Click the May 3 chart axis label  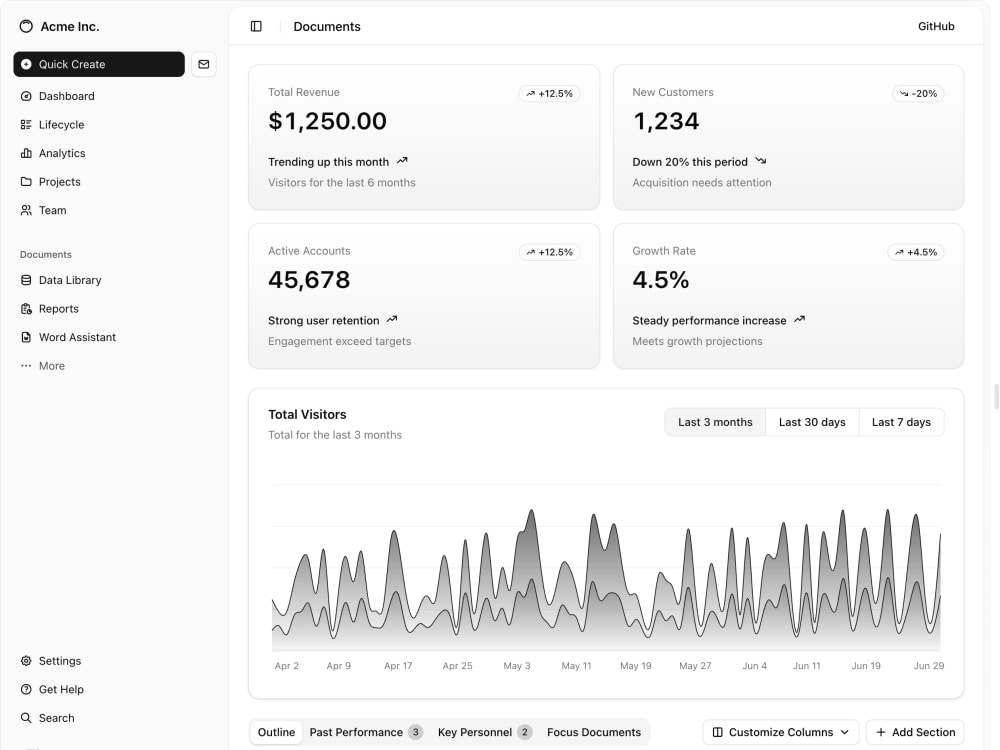[x=517, y=666]
